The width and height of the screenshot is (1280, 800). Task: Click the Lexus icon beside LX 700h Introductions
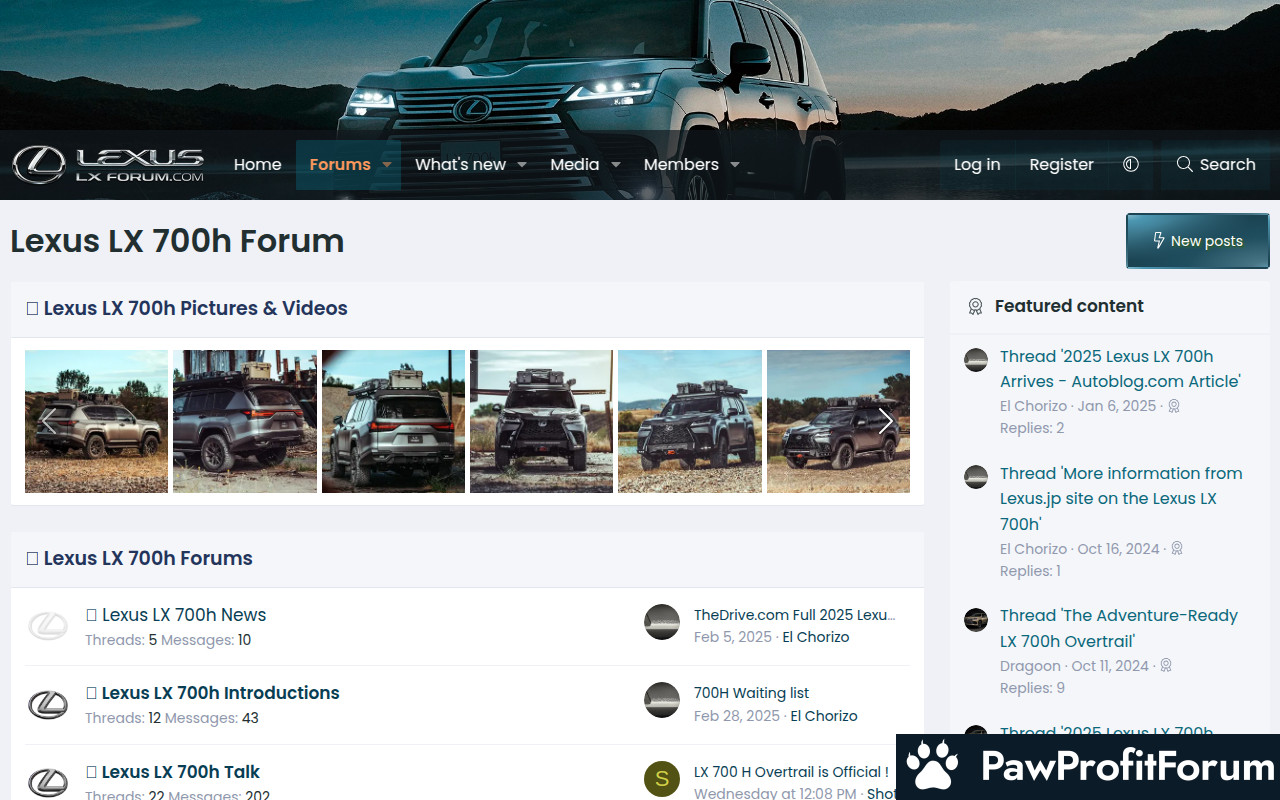pos(47,705)
